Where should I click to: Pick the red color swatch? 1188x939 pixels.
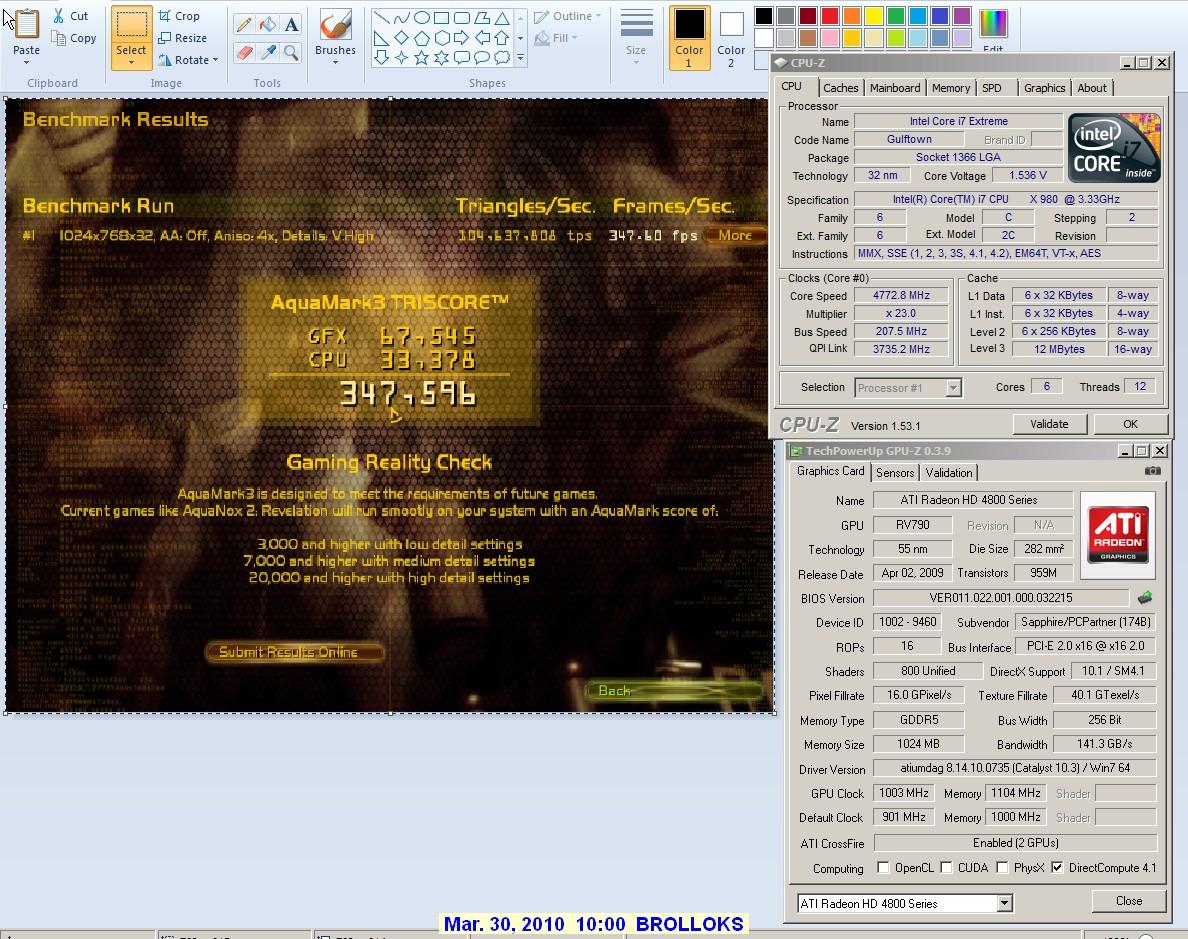click(830, 16)
